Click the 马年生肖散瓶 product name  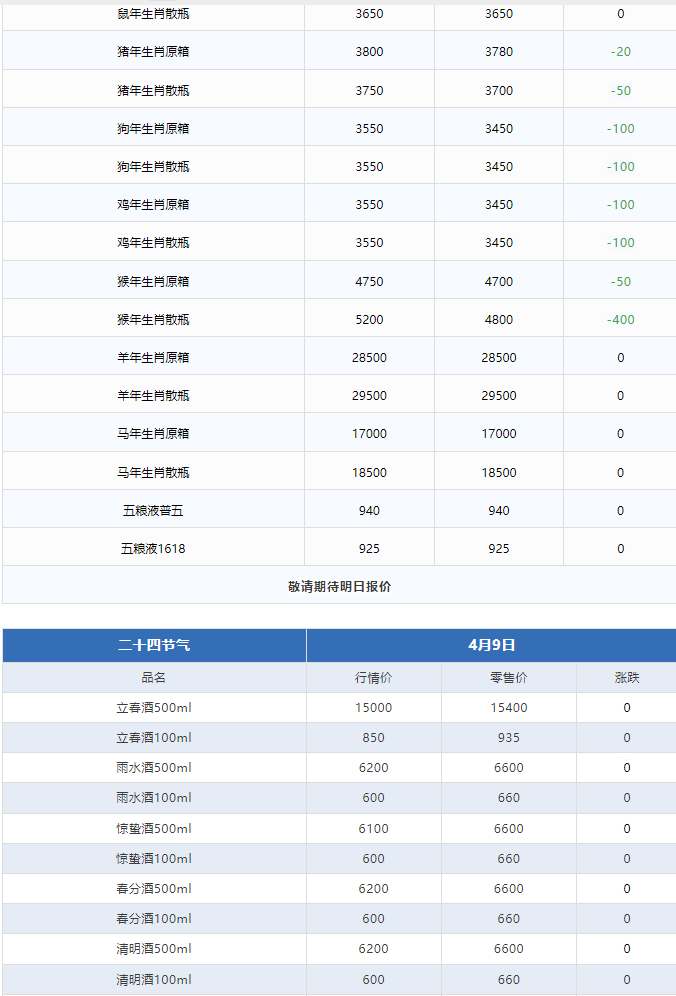(153, 473)
